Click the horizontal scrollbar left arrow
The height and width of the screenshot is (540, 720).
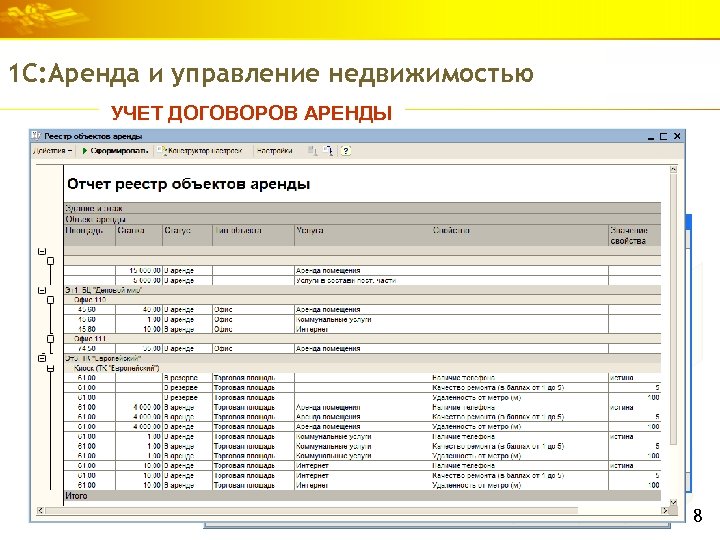click(40, 510)
